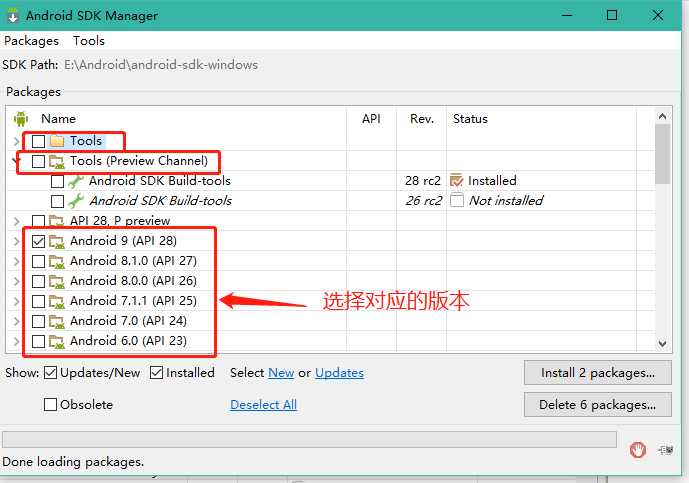Check the Android 7.0 (API 24) checkbox
689x483 pixels.
pos(38,321)
